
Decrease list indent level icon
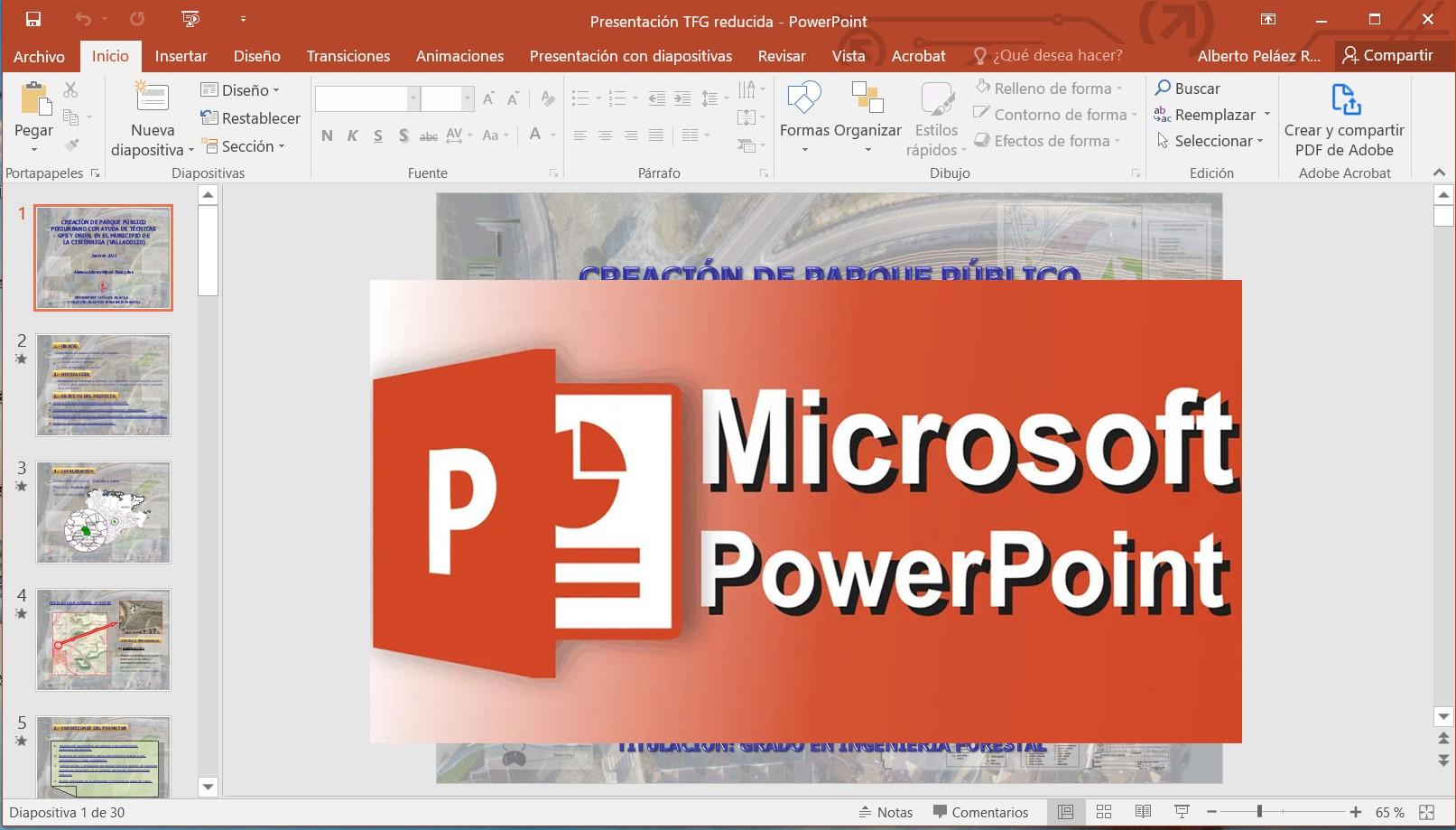coord(656,98)
